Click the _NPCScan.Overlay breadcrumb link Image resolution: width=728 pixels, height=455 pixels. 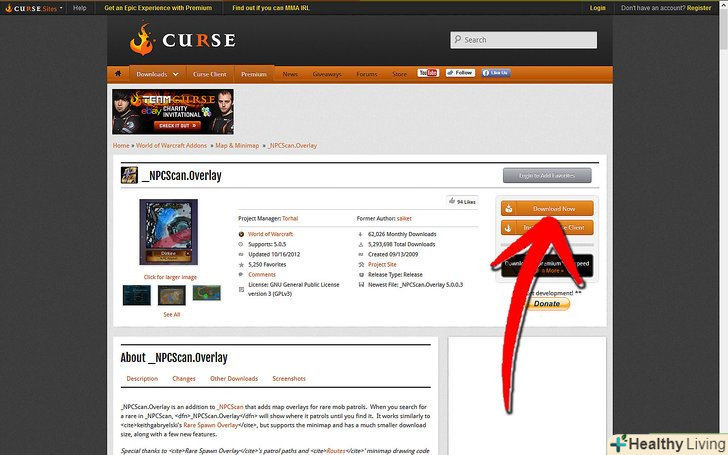click(292, 145)
